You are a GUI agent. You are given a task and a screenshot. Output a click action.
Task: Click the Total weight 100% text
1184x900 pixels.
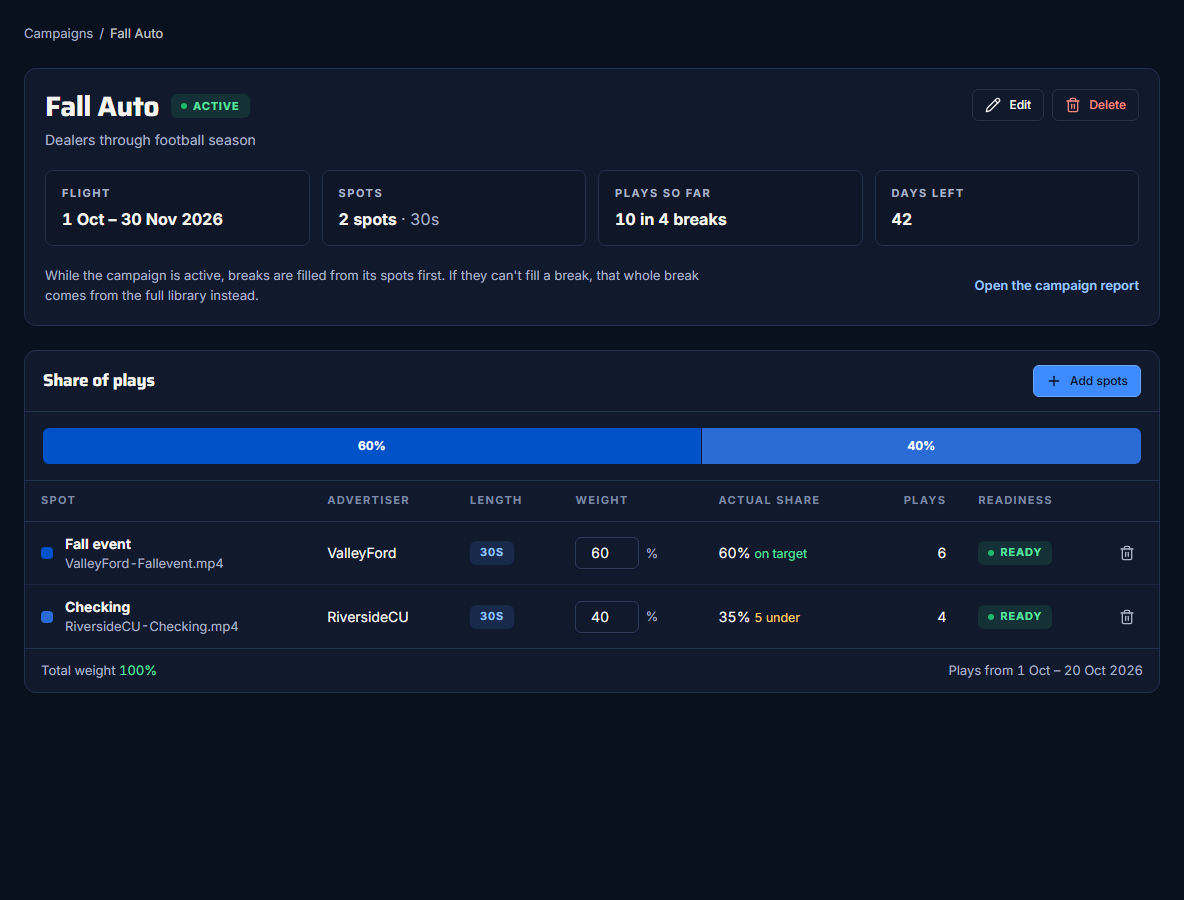click(x=99, y=670)
